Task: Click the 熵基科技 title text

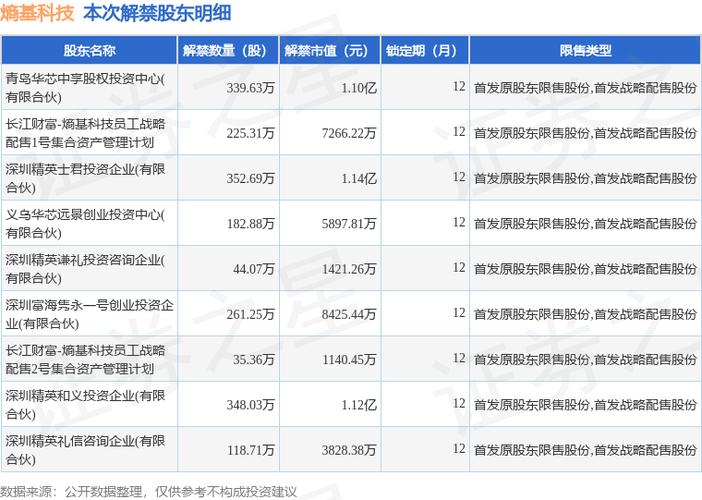Action: click(x=37, y=13)
